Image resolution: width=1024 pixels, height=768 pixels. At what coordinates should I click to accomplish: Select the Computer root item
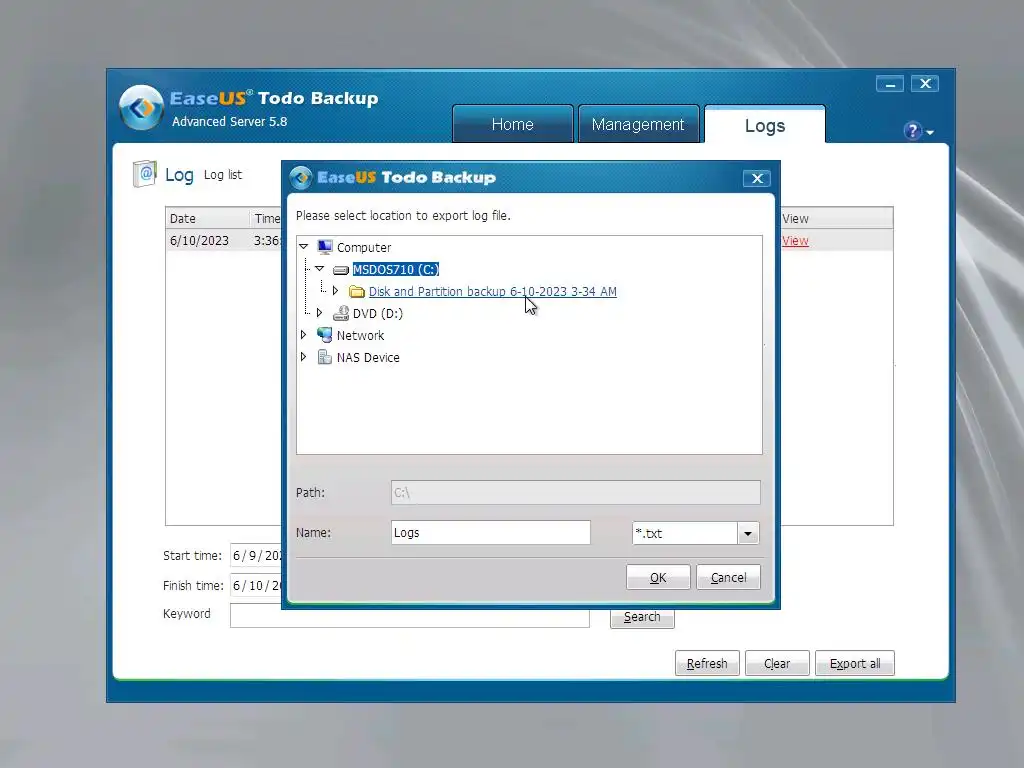pyautogui.click(x=364, y=248)
